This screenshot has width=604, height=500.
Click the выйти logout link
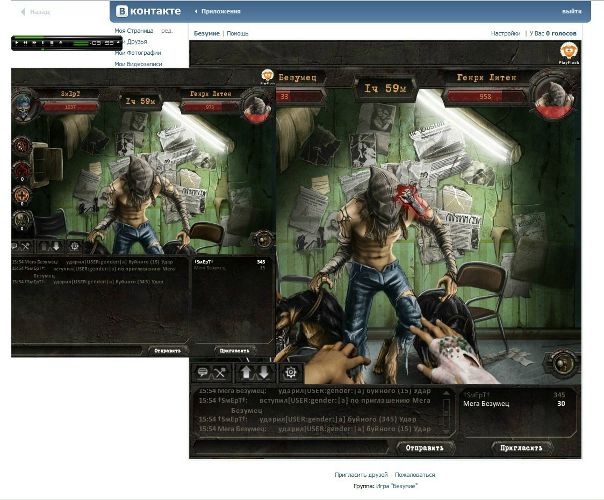pos(571,12)
